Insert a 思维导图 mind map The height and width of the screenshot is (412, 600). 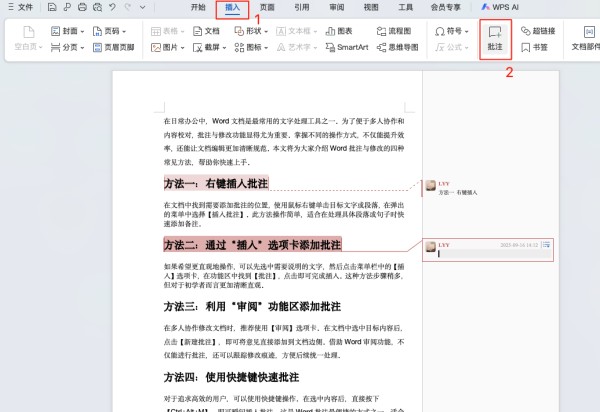pyautogui.click(x=399, y=47)
